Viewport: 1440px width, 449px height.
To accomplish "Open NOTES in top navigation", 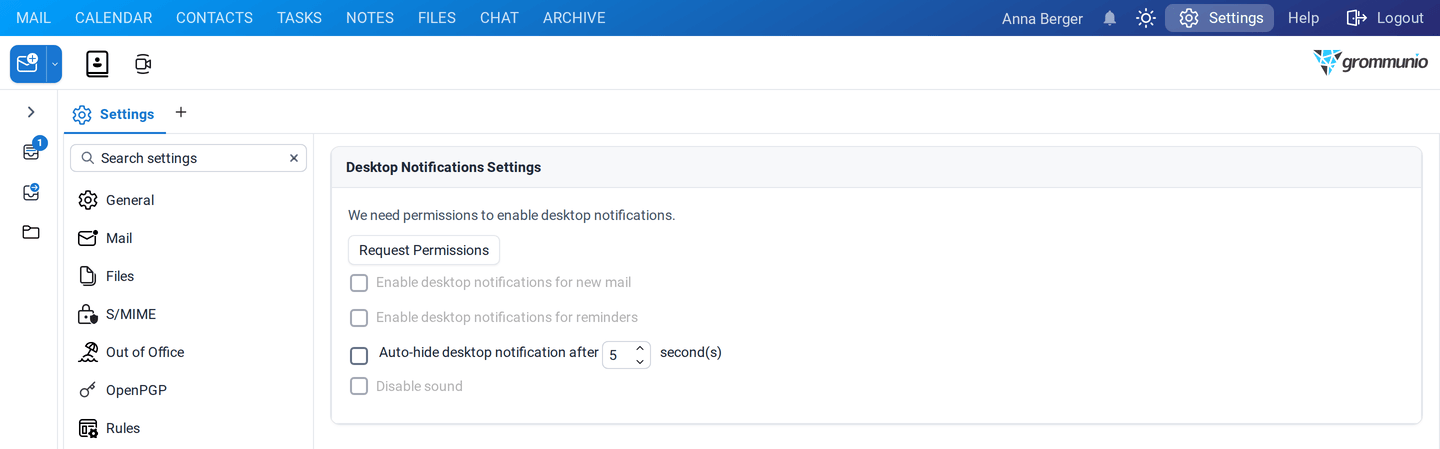I will coord(370,18).
